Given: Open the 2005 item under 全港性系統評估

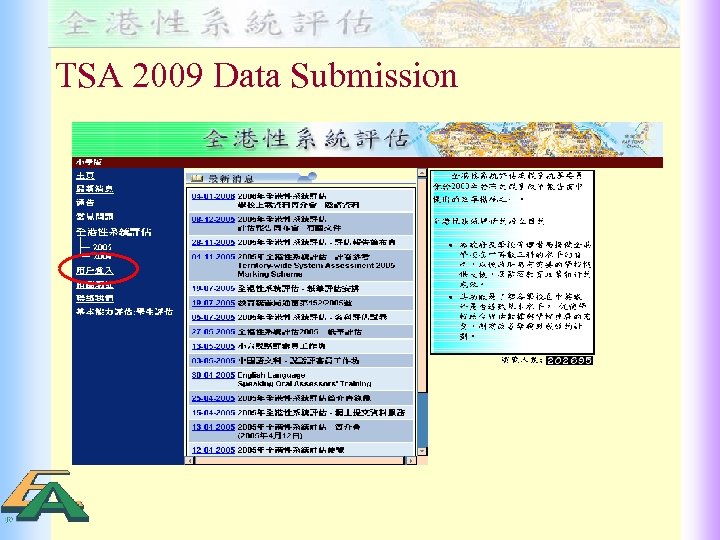Looking at the screenshot, I should click(x=102, y=247).
